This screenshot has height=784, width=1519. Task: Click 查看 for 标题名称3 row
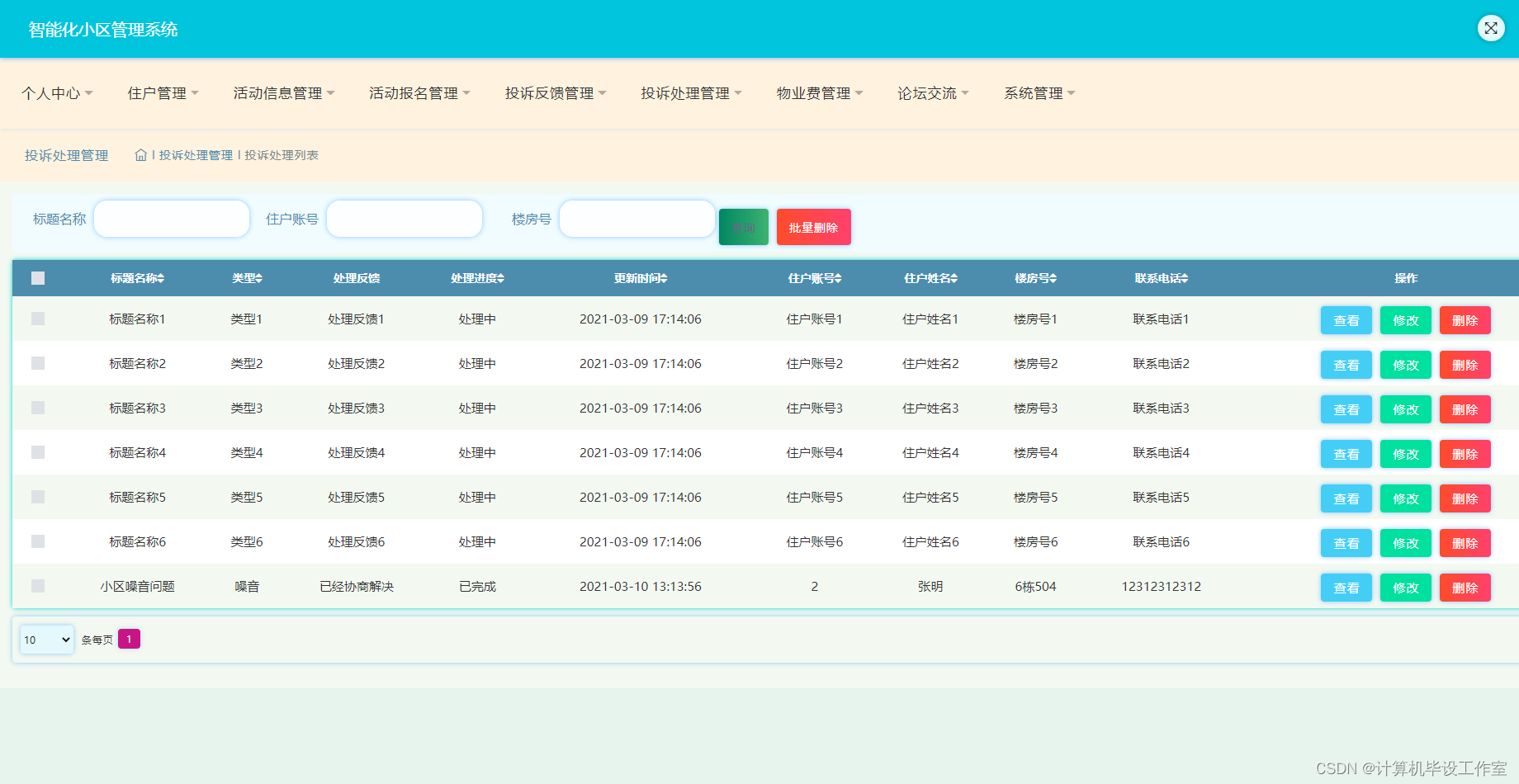[x=1346, y=409]
